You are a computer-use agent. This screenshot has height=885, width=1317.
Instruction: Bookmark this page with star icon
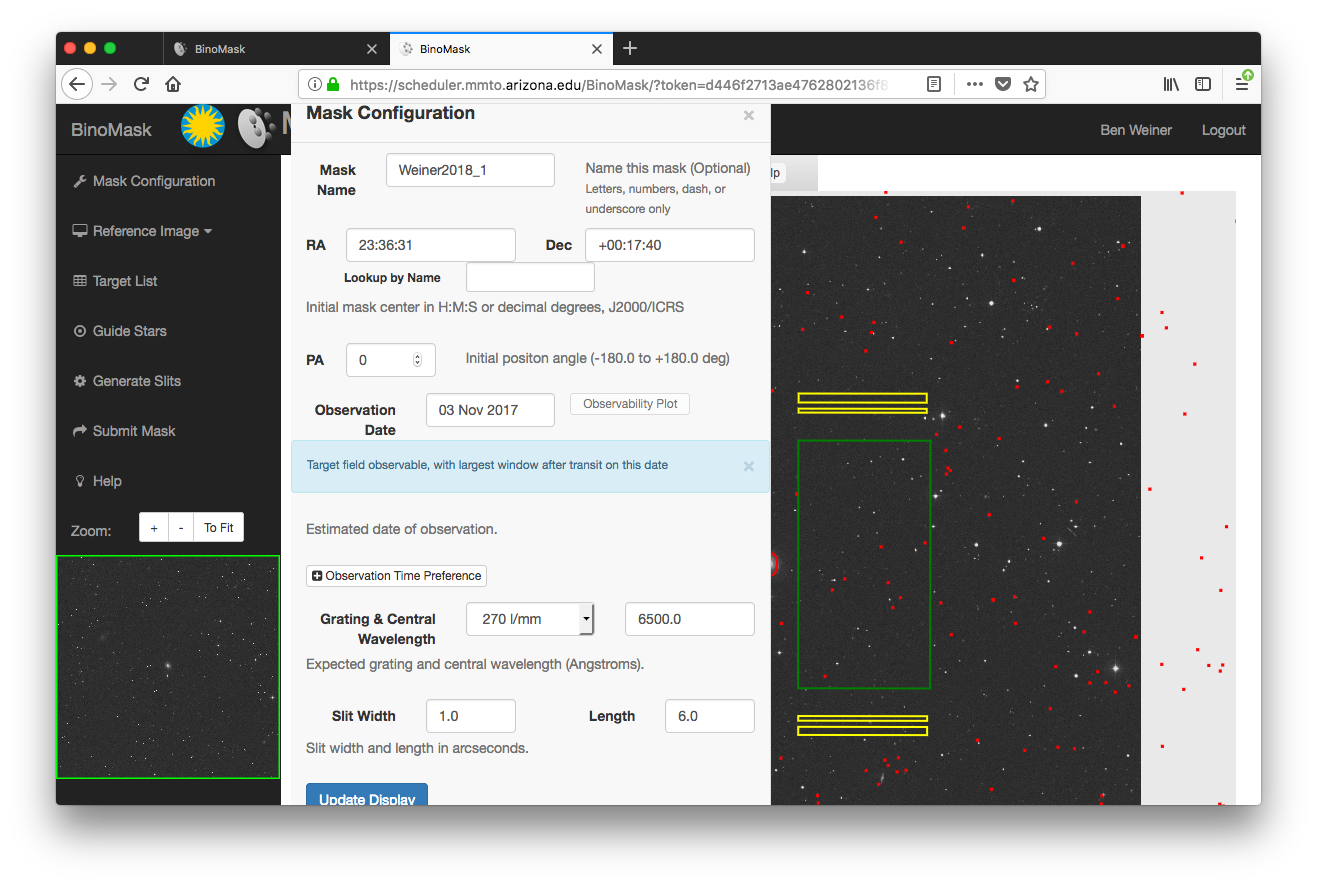pyautogui.click(x=1031, y=84)
